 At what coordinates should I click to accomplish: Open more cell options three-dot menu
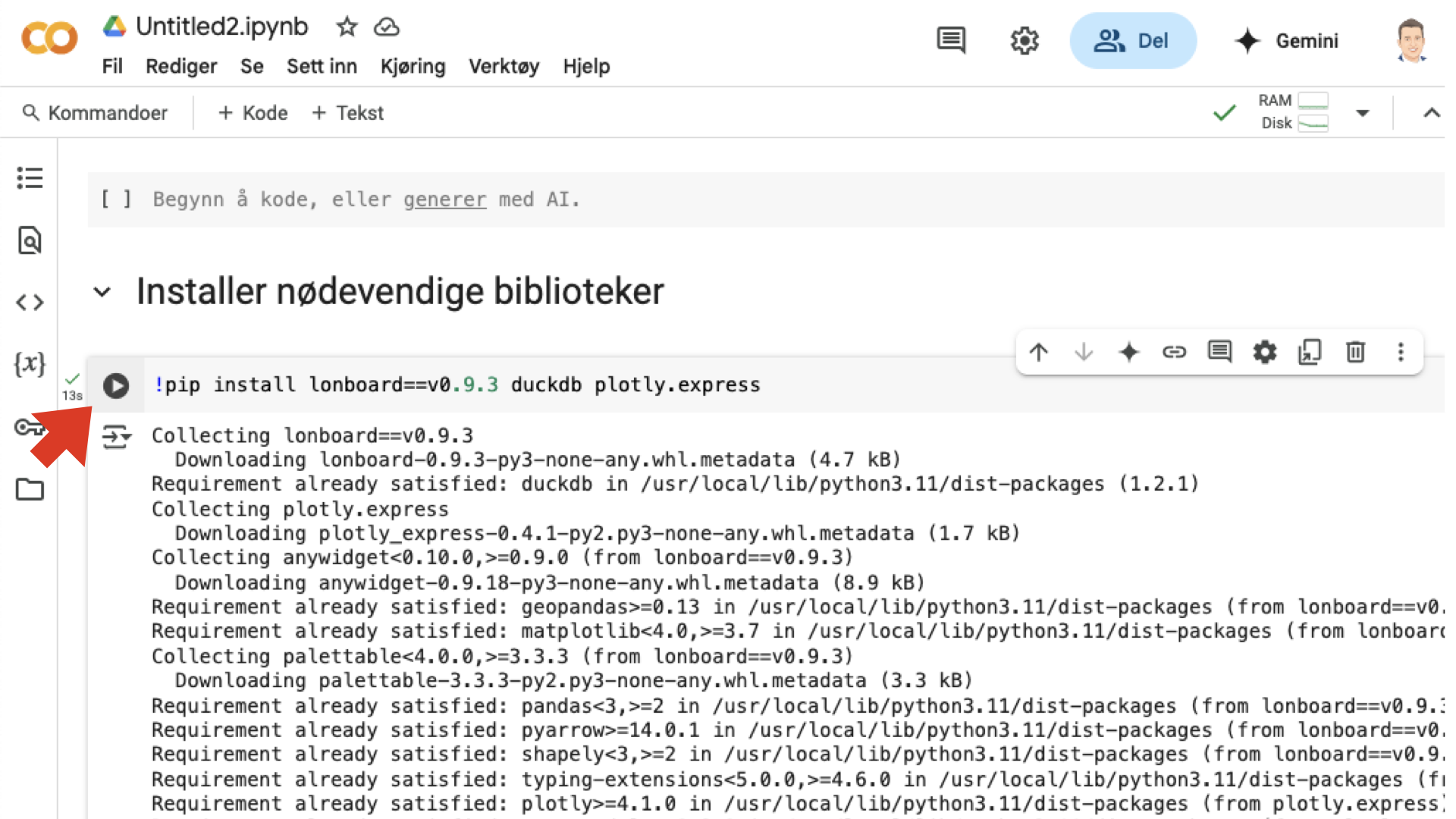click(1401, 352)
